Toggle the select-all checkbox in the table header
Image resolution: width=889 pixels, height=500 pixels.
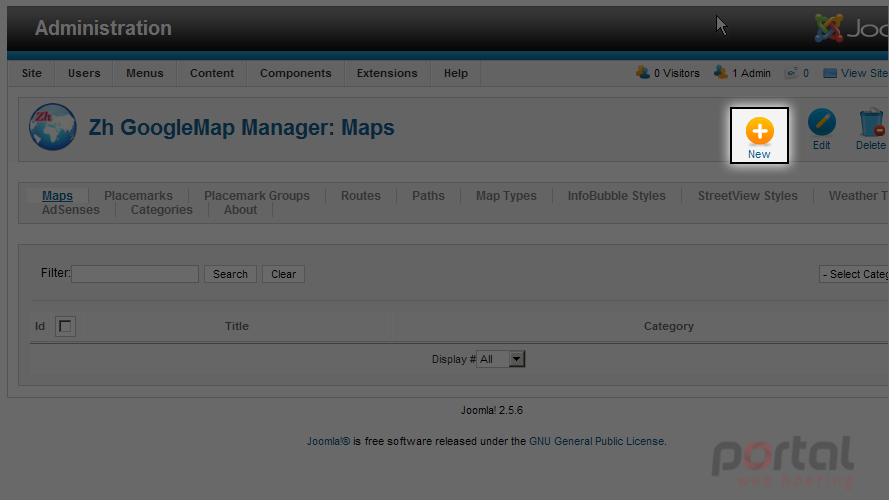[x=65, y=326]
